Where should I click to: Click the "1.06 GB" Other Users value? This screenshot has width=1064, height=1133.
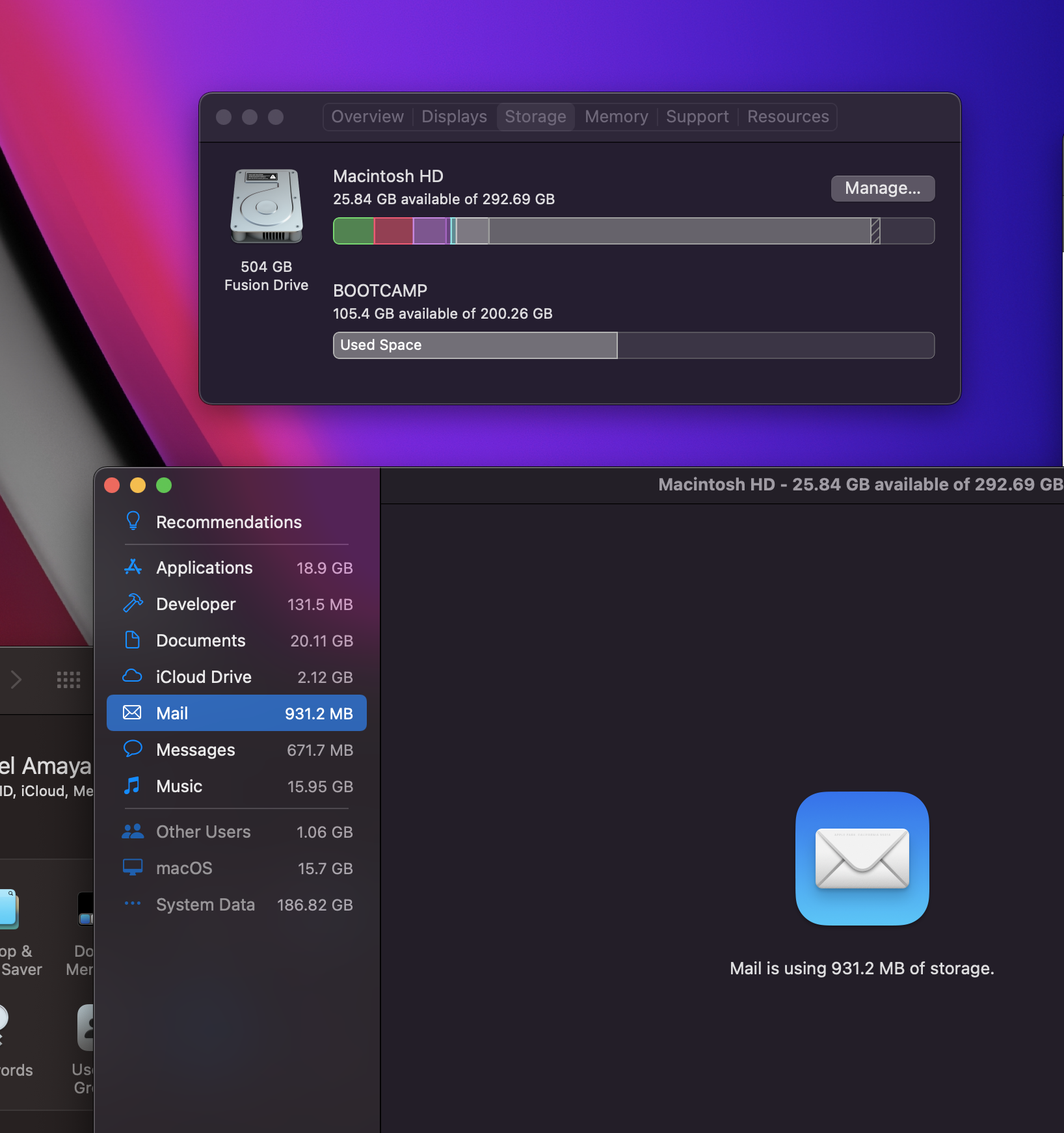point(325,832)
